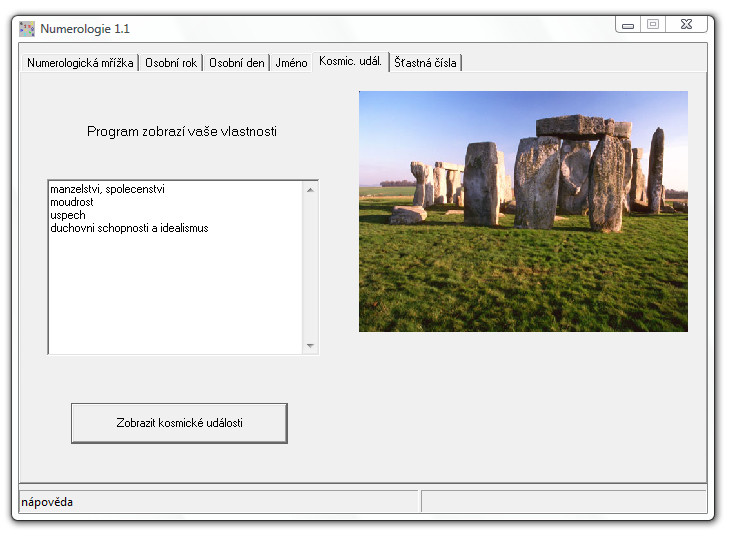Select the Kosmic. udál. tab
The height and width of the screenshot is (541, 732).
(350, 61)
